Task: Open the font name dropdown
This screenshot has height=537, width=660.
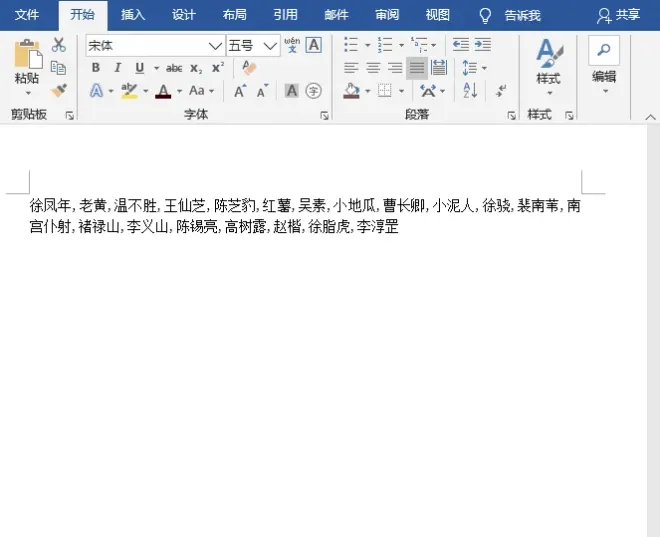Action: point(215,45)
